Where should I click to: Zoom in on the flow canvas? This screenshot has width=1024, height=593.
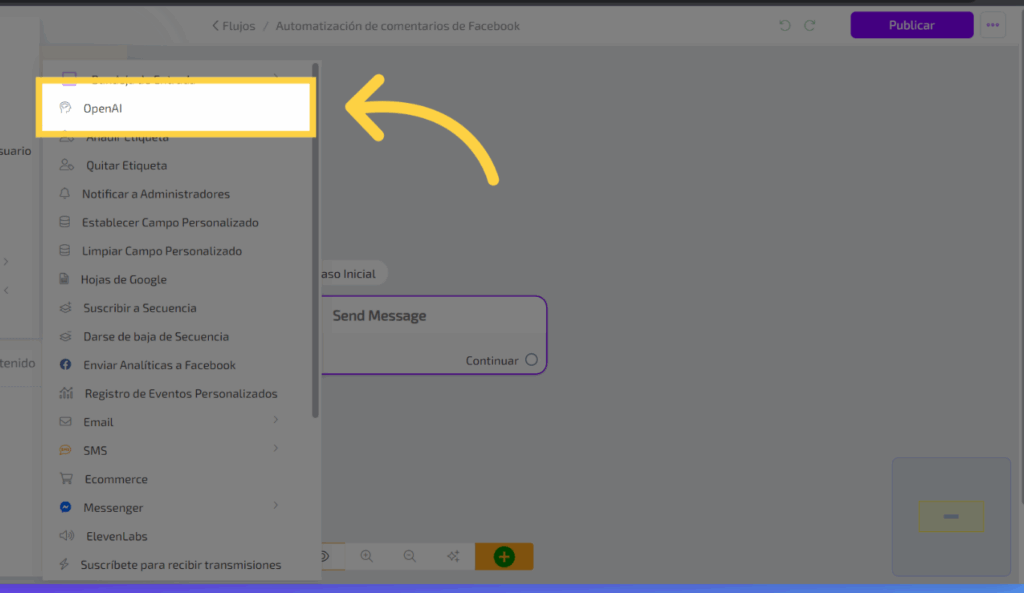click(367, 556)
